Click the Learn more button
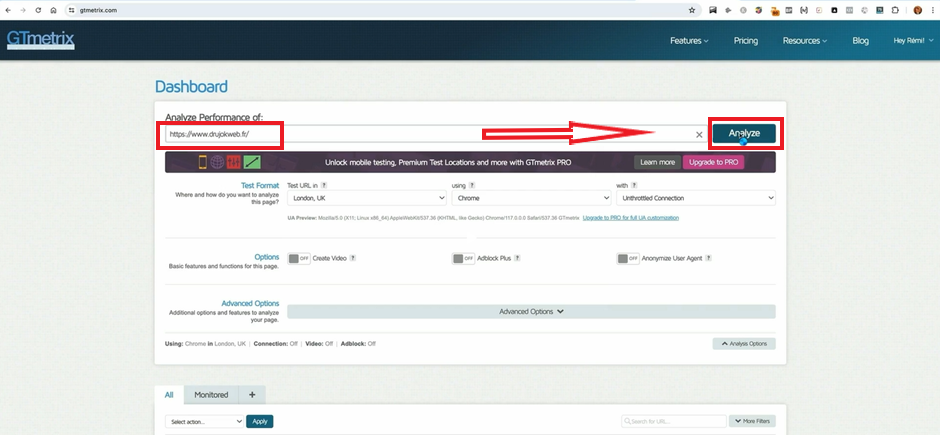This screenshot has width=940, height=435. pyautogui.click(x=658, y=162)
